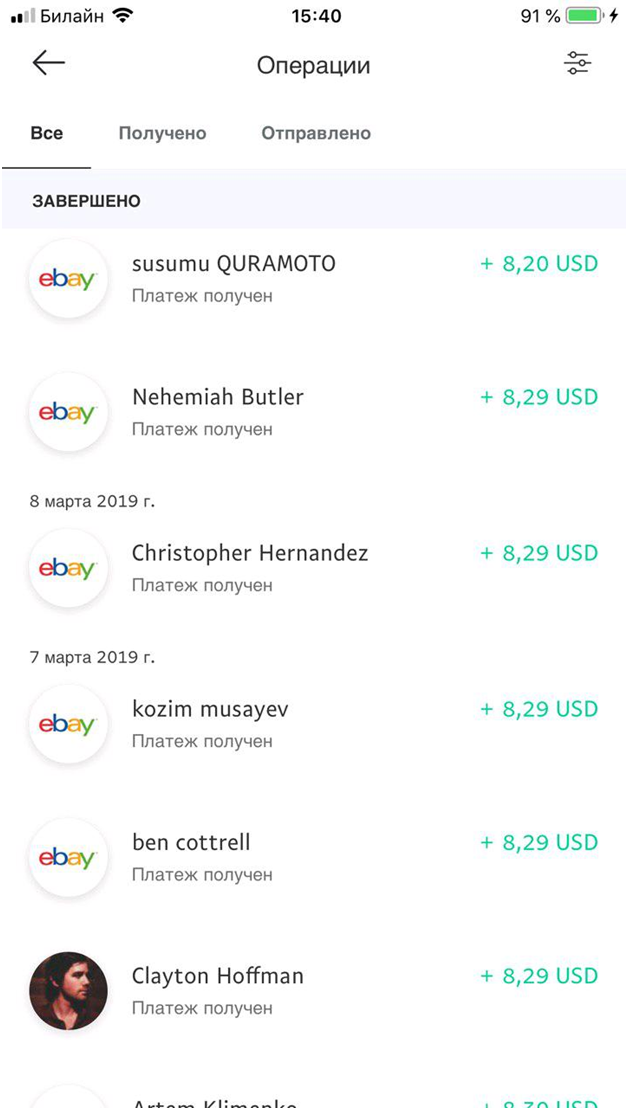Viewport: 626px width, 1109px height.
Task: Tap the ebay icon for Nehemiah Butler
Action: click(68, 412)
